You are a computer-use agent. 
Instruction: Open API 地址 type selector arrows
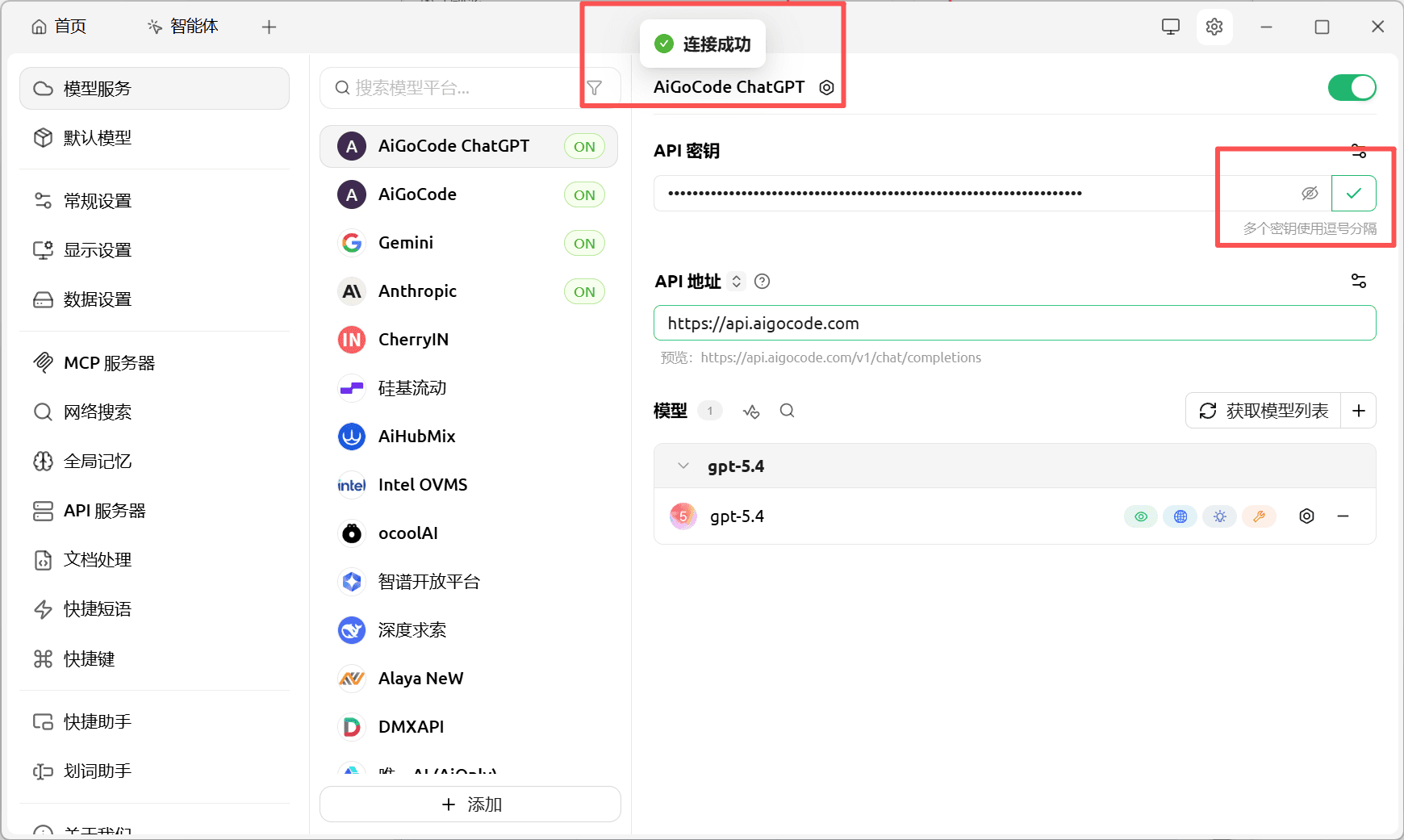point(736,282)
